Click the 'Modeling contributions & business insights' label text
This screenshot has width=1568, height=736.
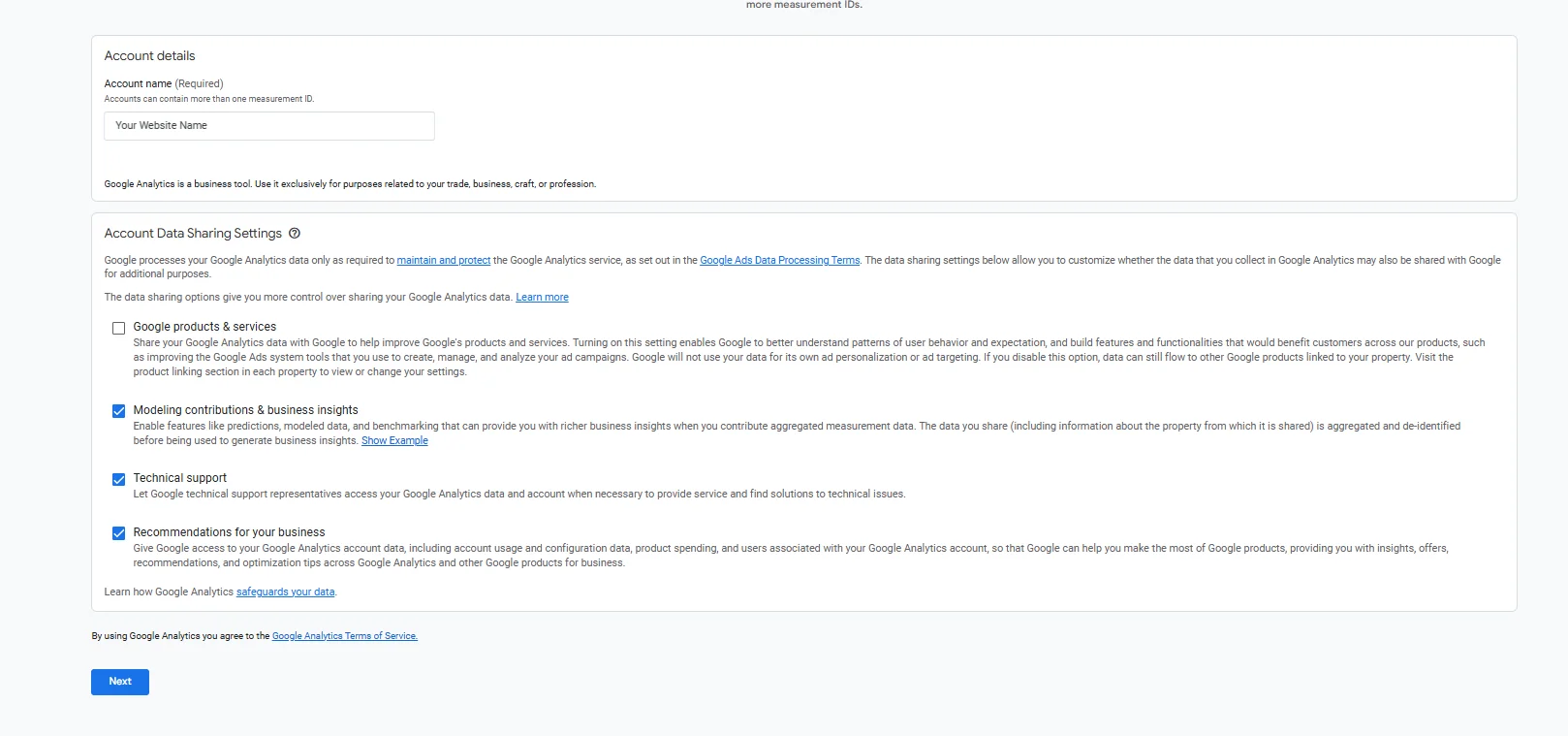pyautogui.click(x=245, y=410)
